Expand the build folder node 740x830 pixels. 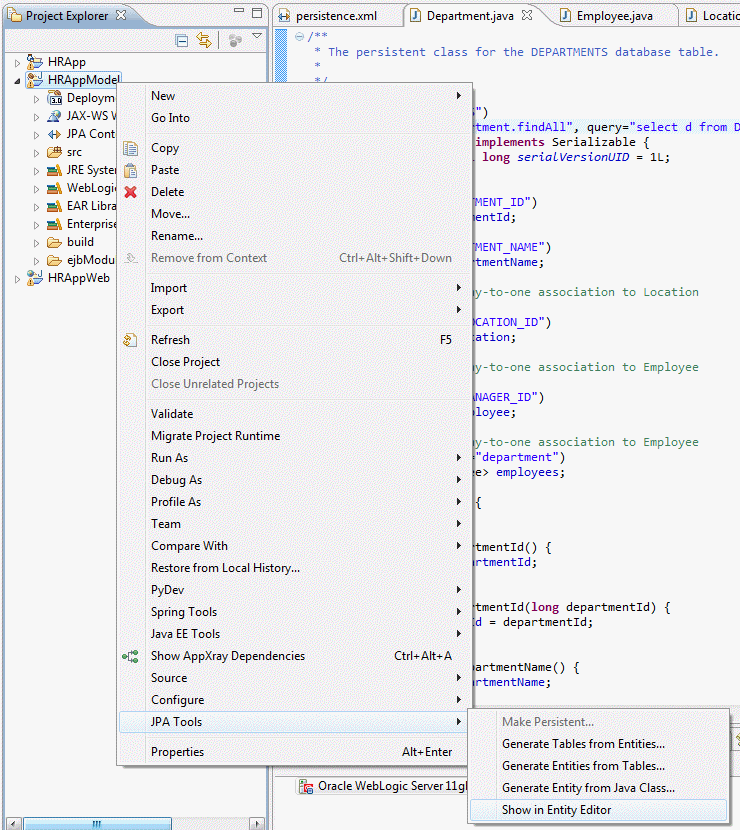(x=37, y=242)
